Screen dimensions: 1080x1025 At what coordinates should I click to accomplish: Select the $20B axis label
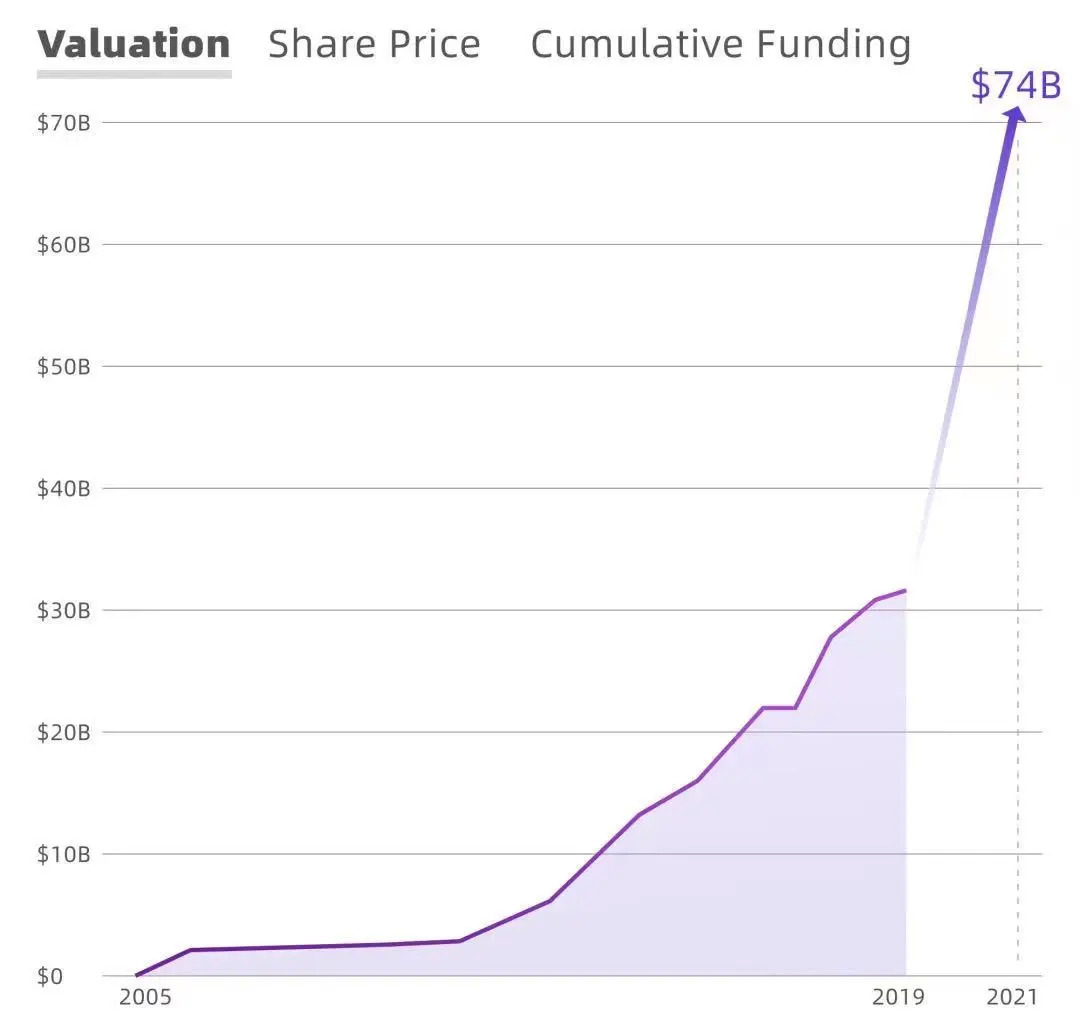click(x=64, y=733)
